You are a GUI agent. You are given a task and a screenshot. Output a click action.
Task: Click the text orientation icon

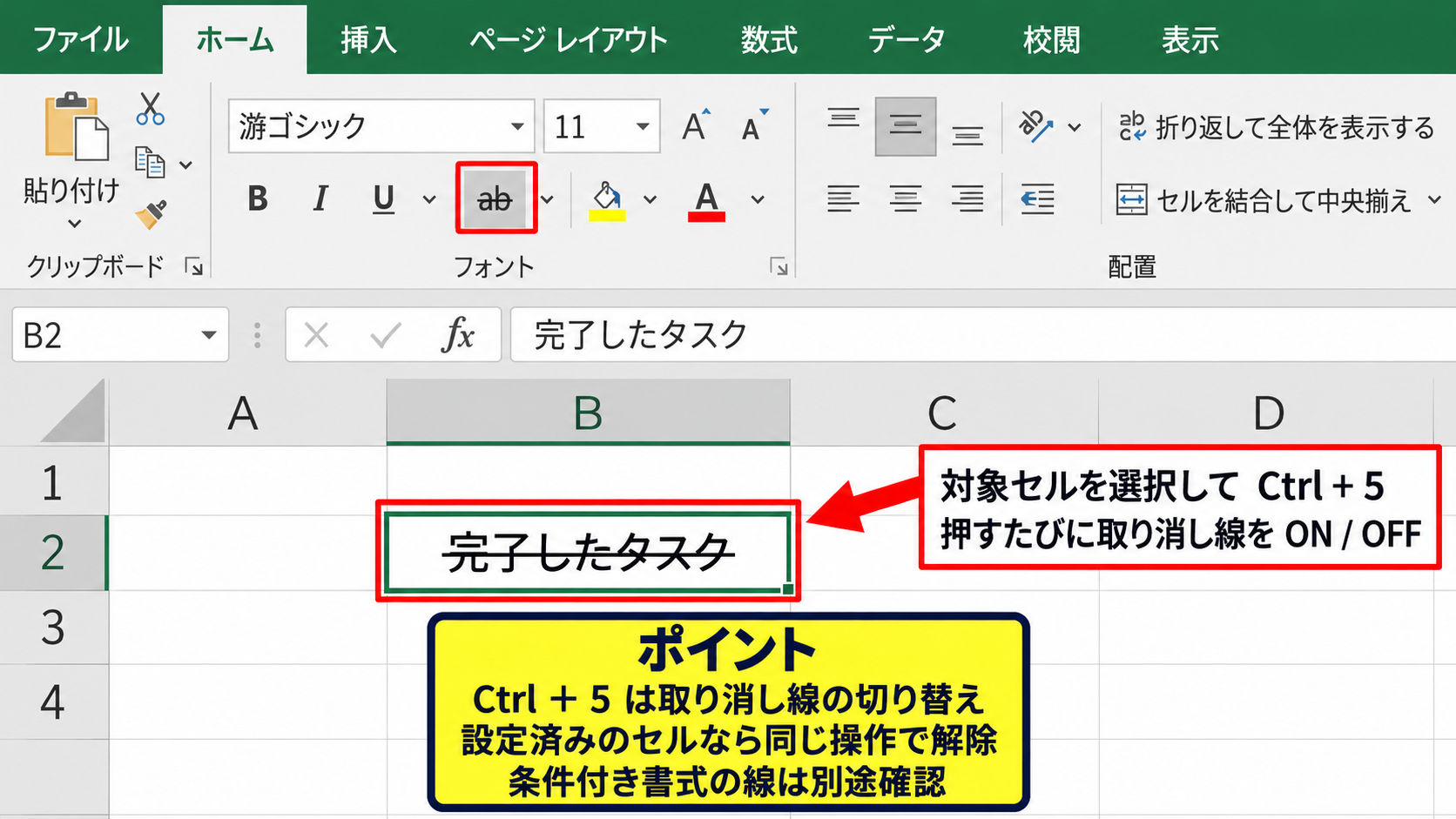[x=1036, y=126]
